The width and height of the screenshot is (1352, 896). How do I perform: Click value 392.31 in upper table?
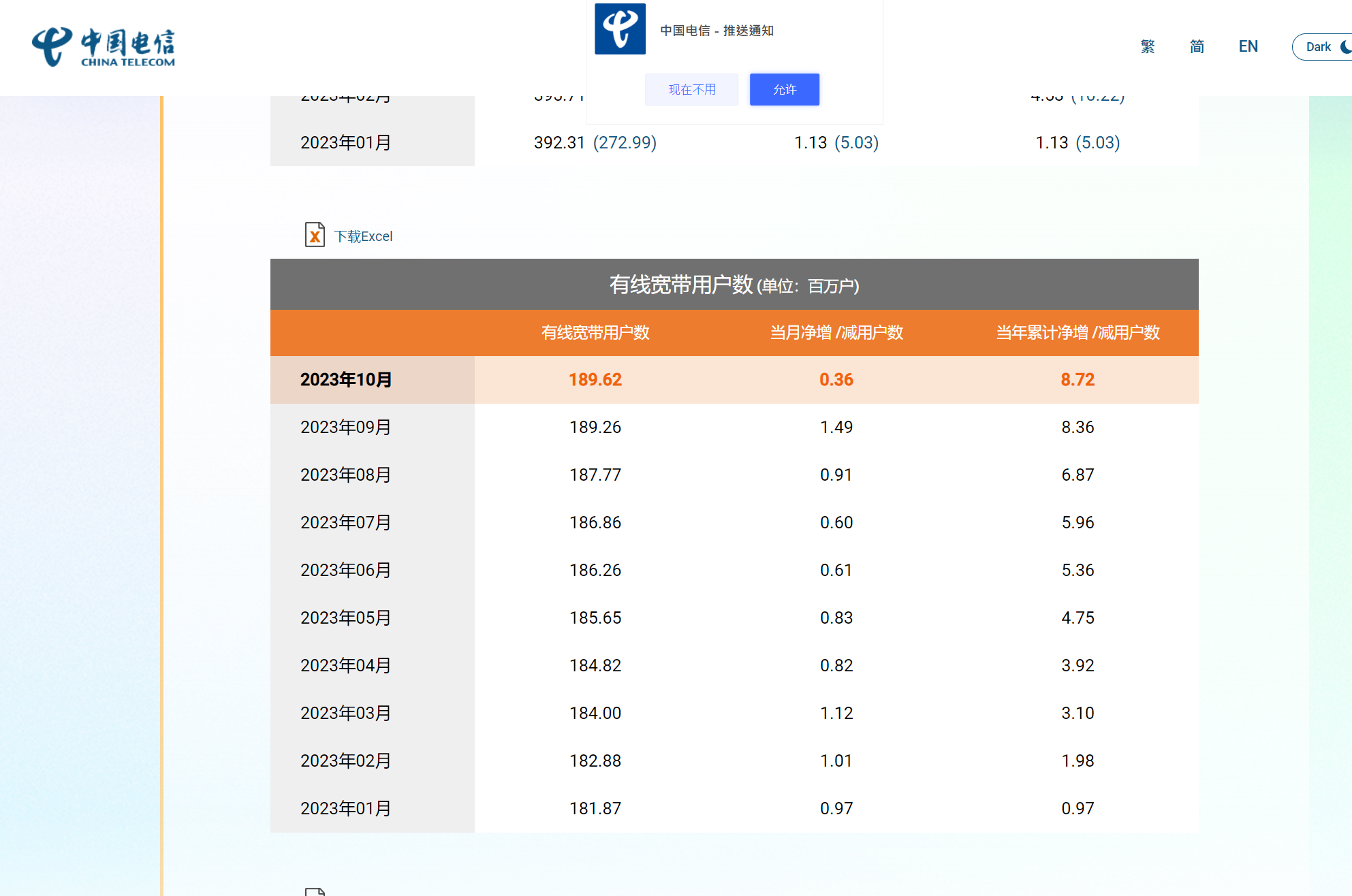[x=559, y=143]
